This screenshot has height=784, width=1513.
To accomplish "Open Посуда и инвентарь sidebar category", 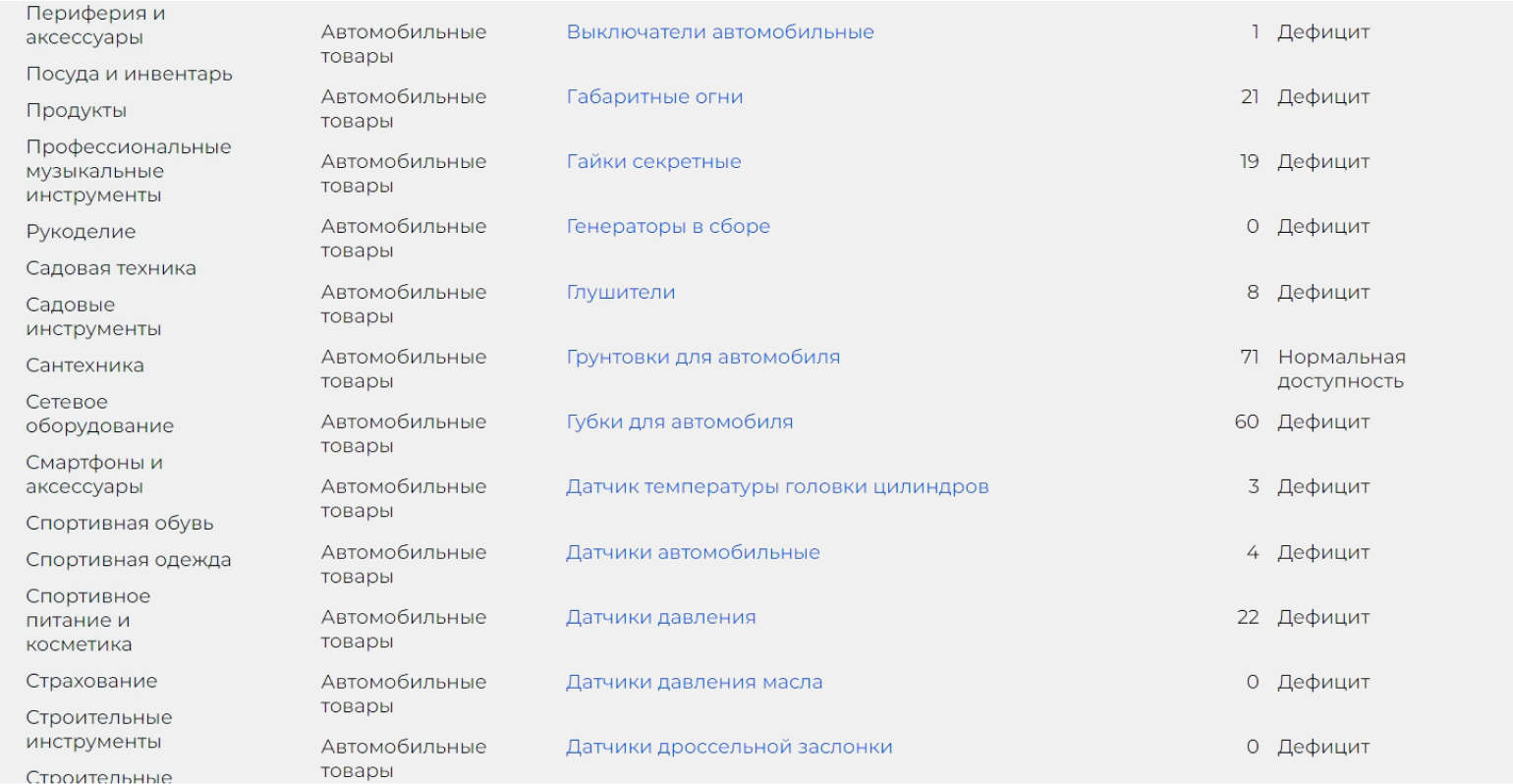I will (130, 74).
